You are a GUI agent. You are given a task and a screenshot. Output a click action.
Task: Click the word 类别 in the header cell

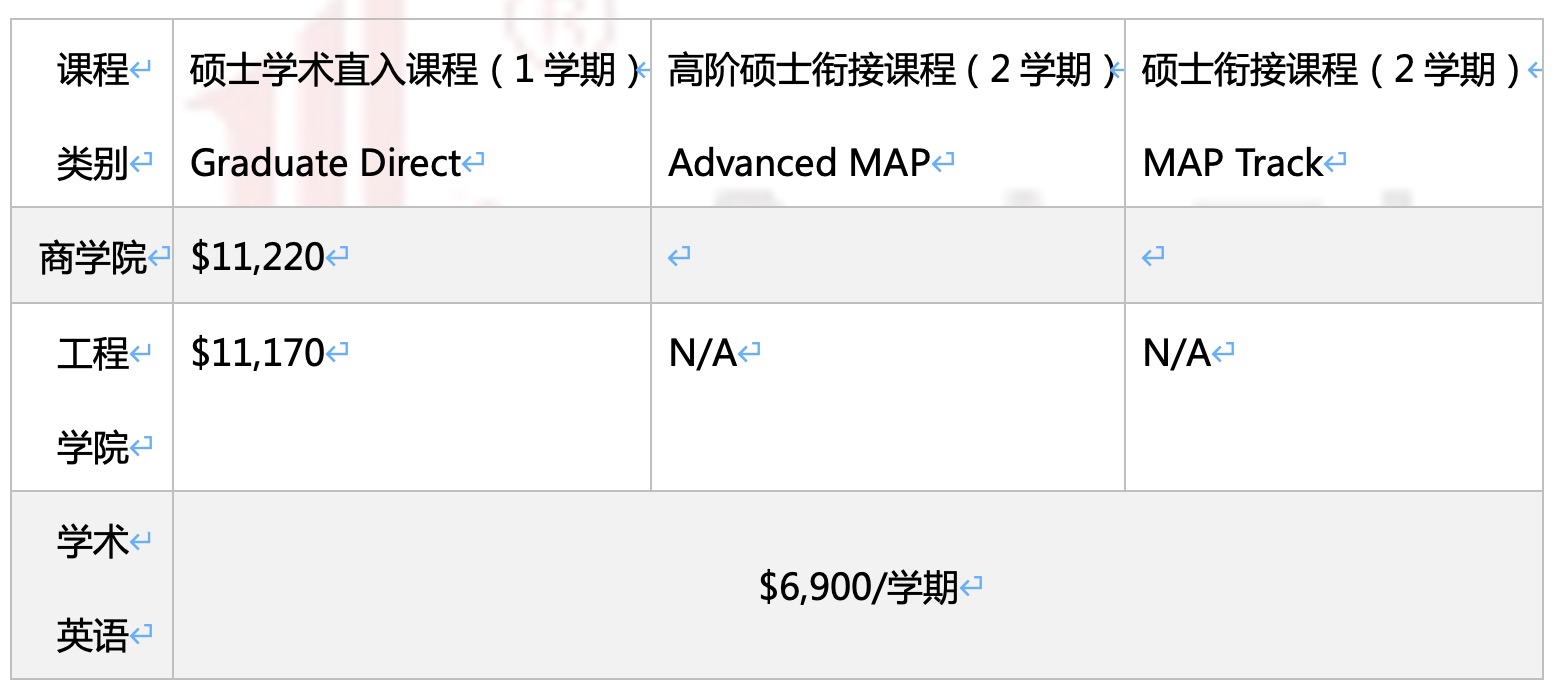tap(93, 163)
